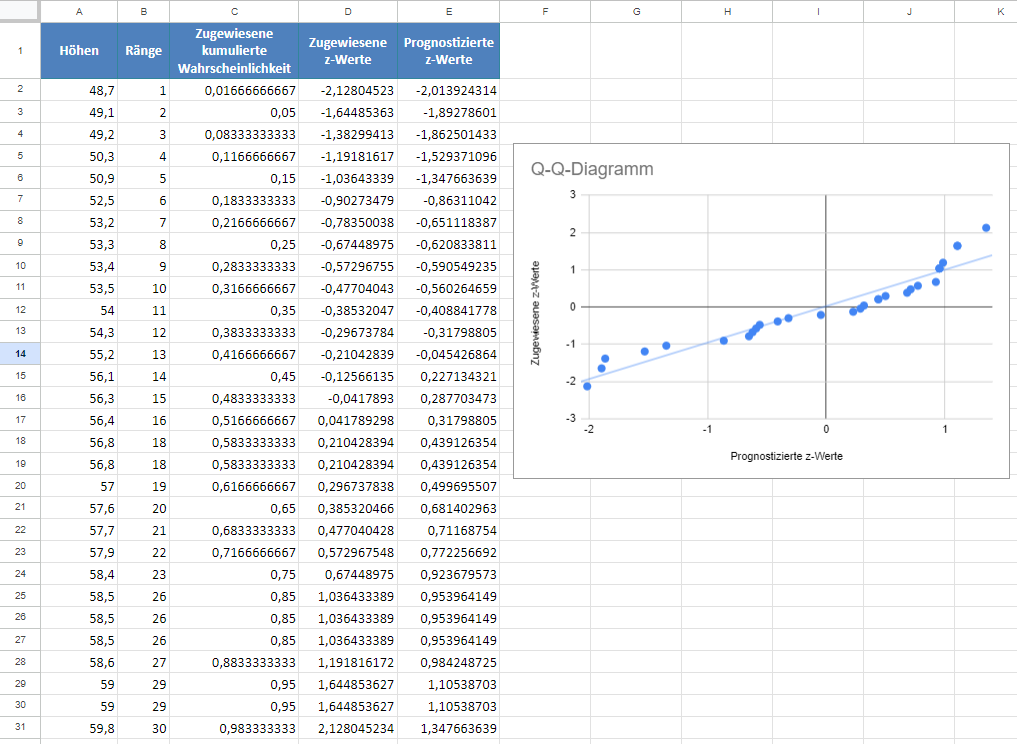Select cell with value -1,862501433
The width and height of the screenshot is (1017, 744).
(x=449, y=134)
